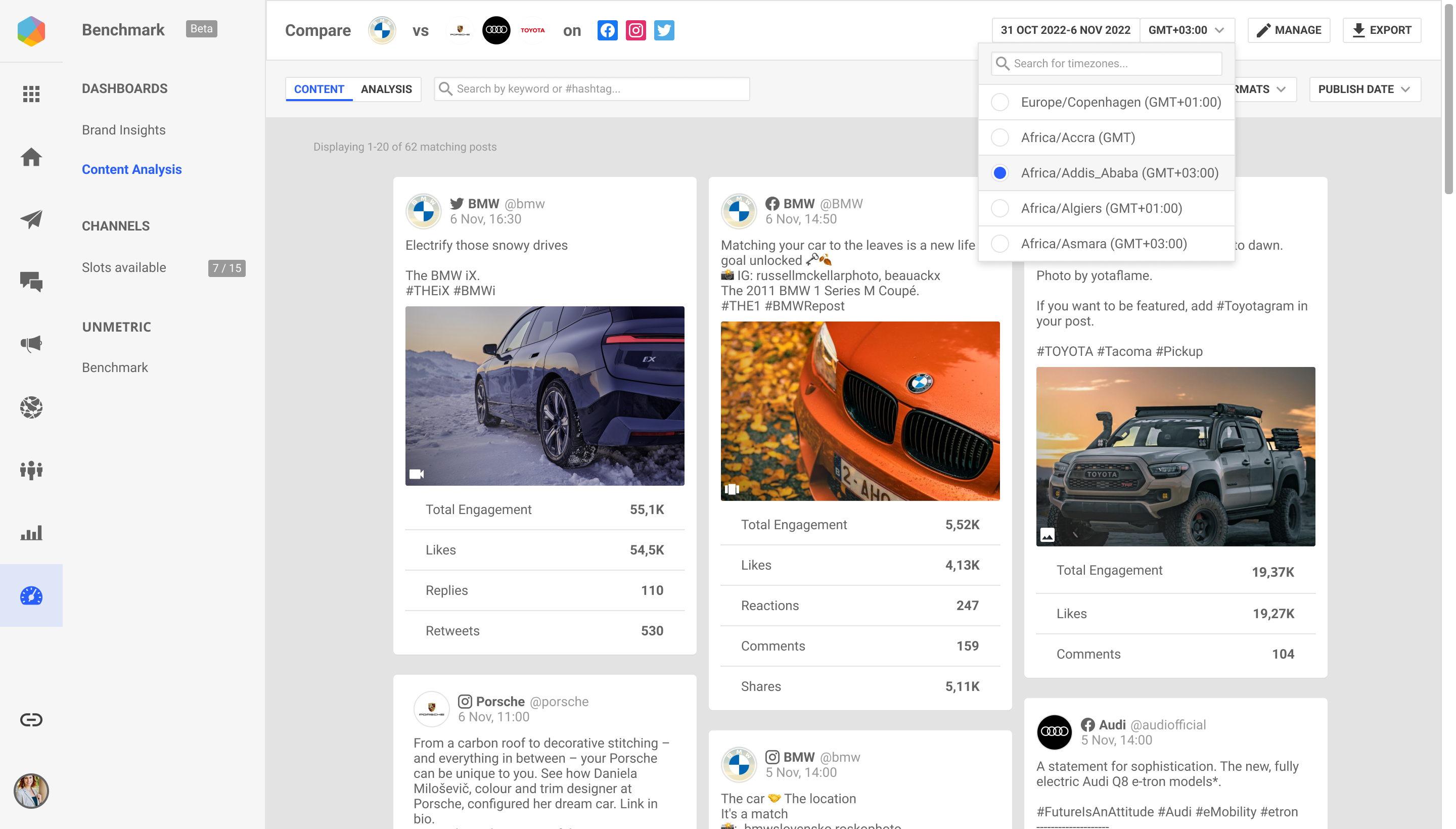Open the people Audience icon
Image resolution: width=1456 pixels, height=829 pixels.
pyautogui.click(x=31, y=470)
